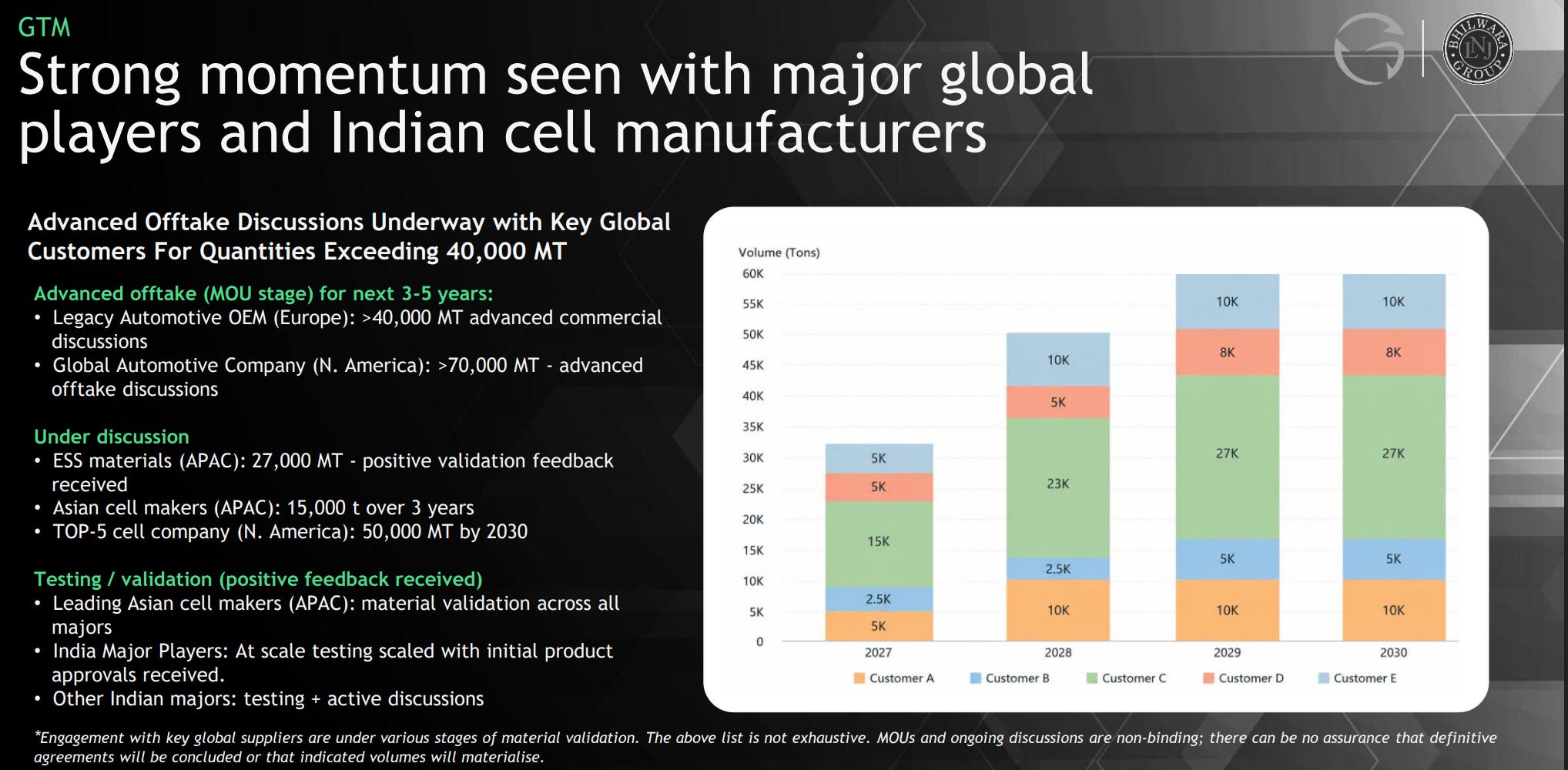
Task: Click the "Advanced offtake (MOU stage)" green heading
Action: pos(263,293)
